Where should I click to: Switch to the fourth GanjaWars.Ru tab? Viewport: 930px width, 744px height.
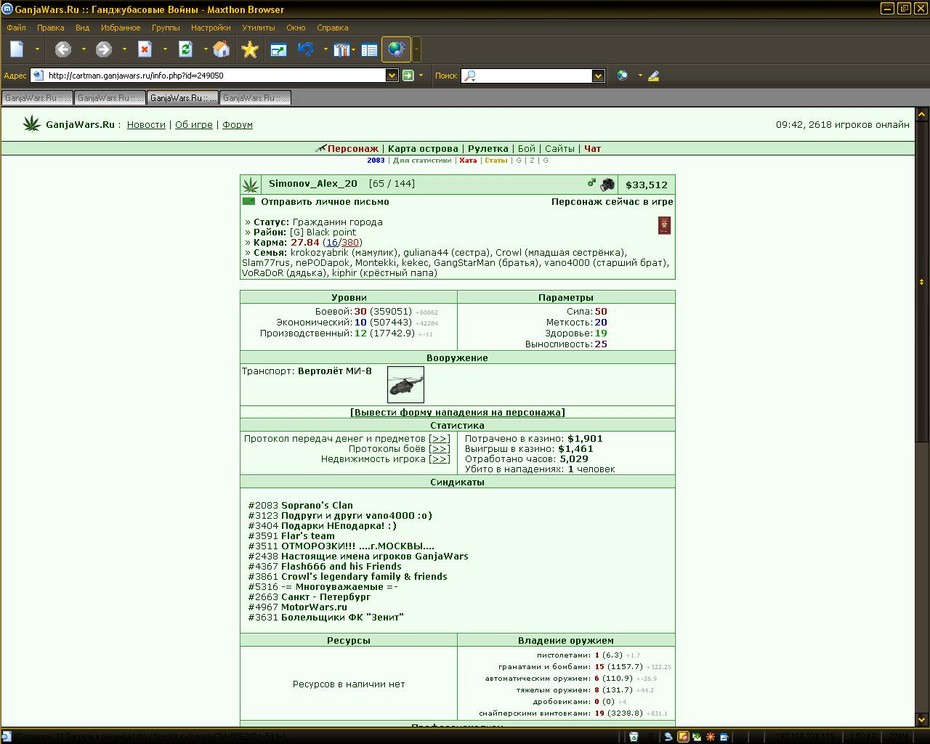(255, 98)
